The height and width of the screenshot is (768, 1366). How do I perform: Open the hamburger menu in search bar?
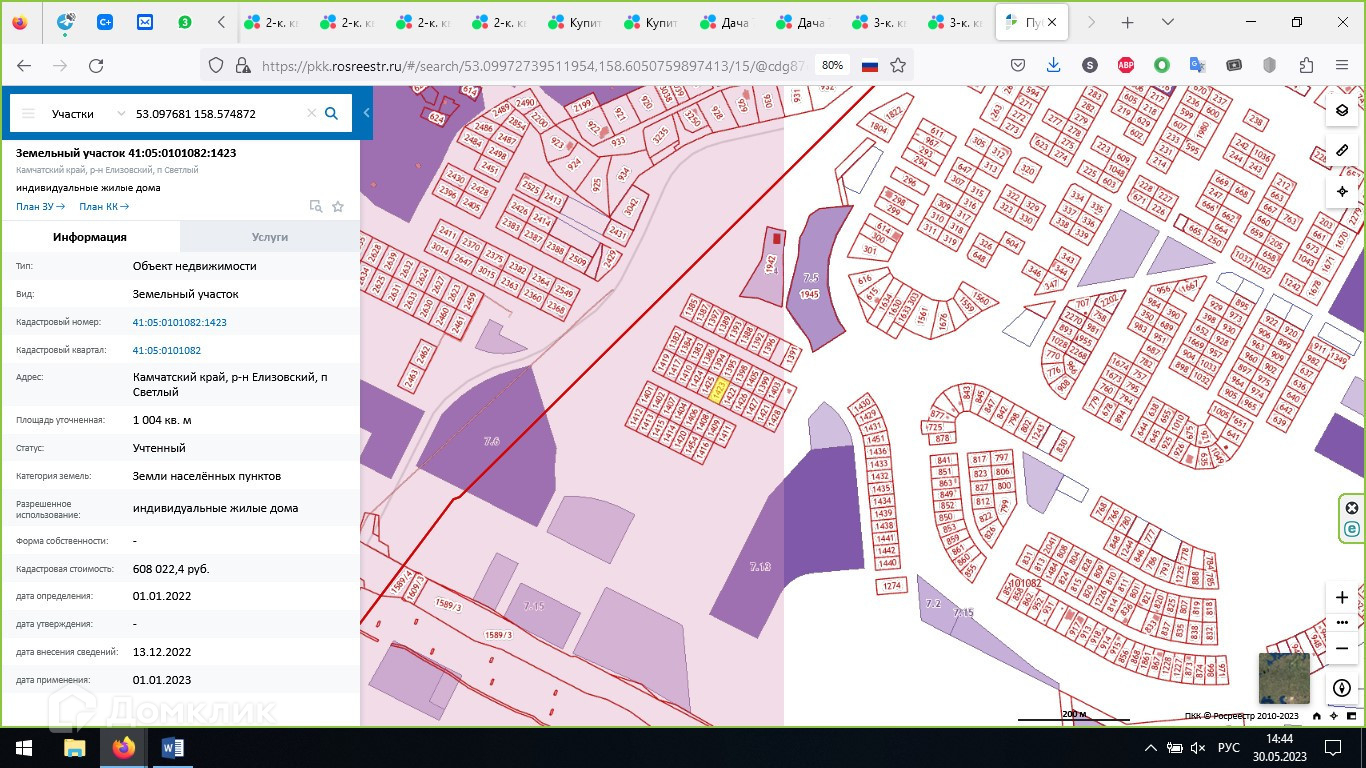tap(28, 114)
